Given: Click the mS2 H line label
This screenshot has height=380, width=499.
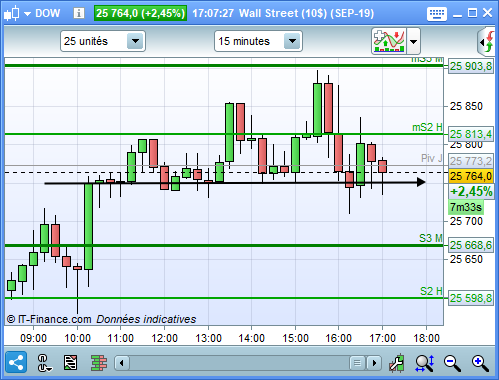Looking at the screenshot, I should click(427, 127).
